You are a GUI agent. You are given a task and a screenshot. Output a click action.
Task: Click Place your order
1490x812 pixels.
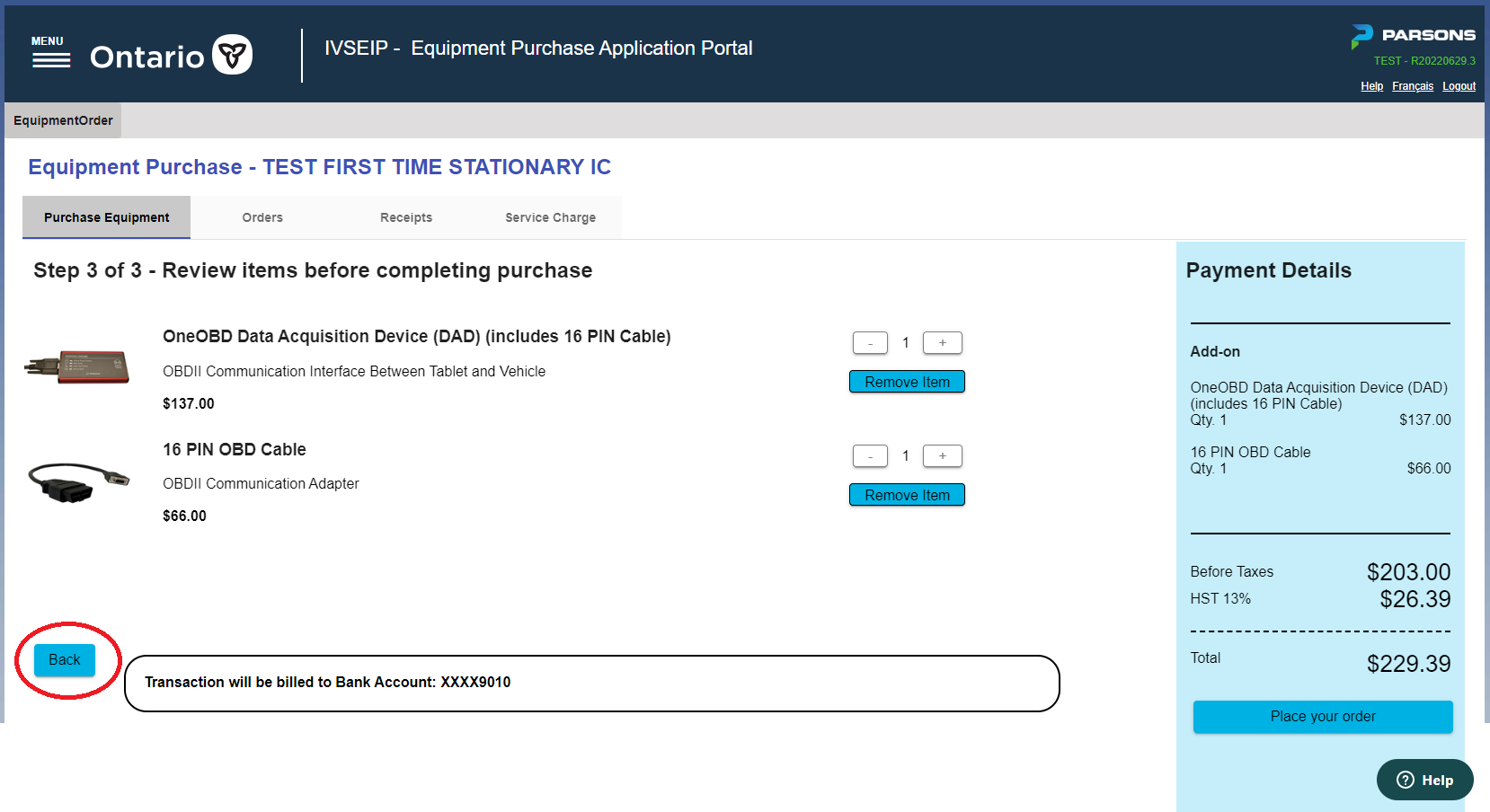point(1323,716)
